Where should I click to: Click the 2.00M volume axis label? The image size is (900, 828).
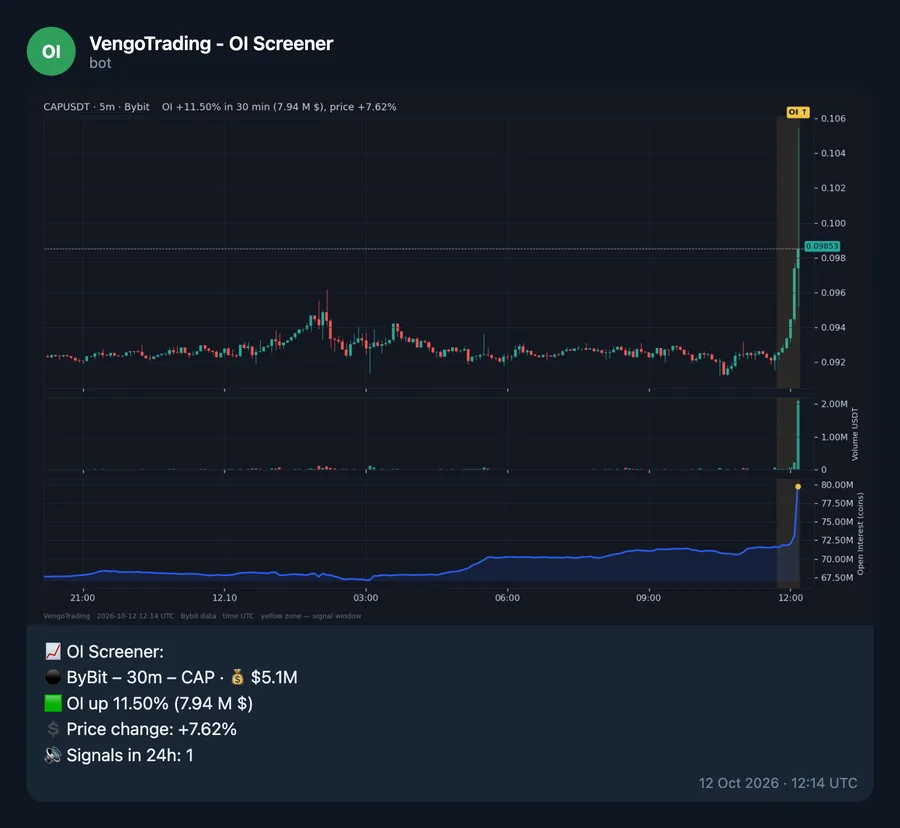[834, 404]
